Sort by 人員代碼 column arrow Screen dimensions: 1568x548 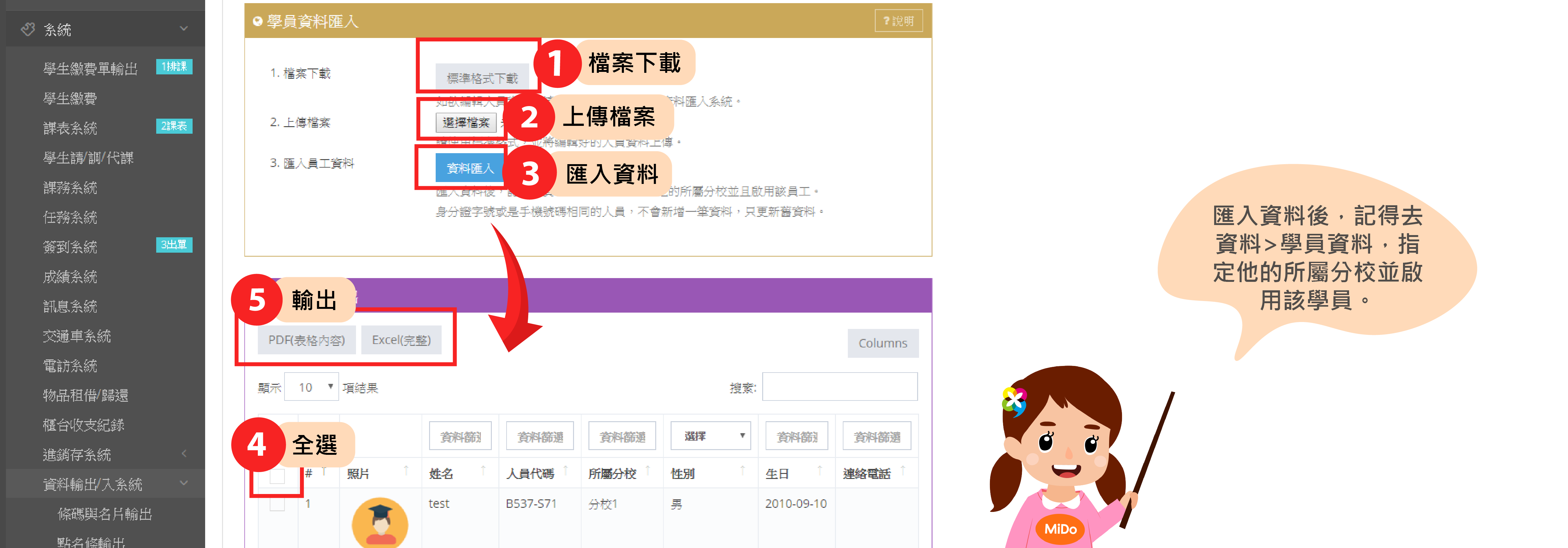tap(566, 471)
